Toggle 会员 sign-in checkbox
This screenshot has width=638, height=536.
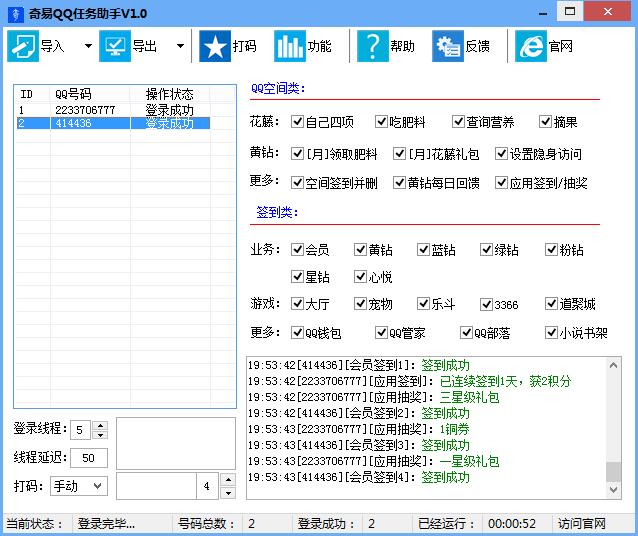(297, 249)
